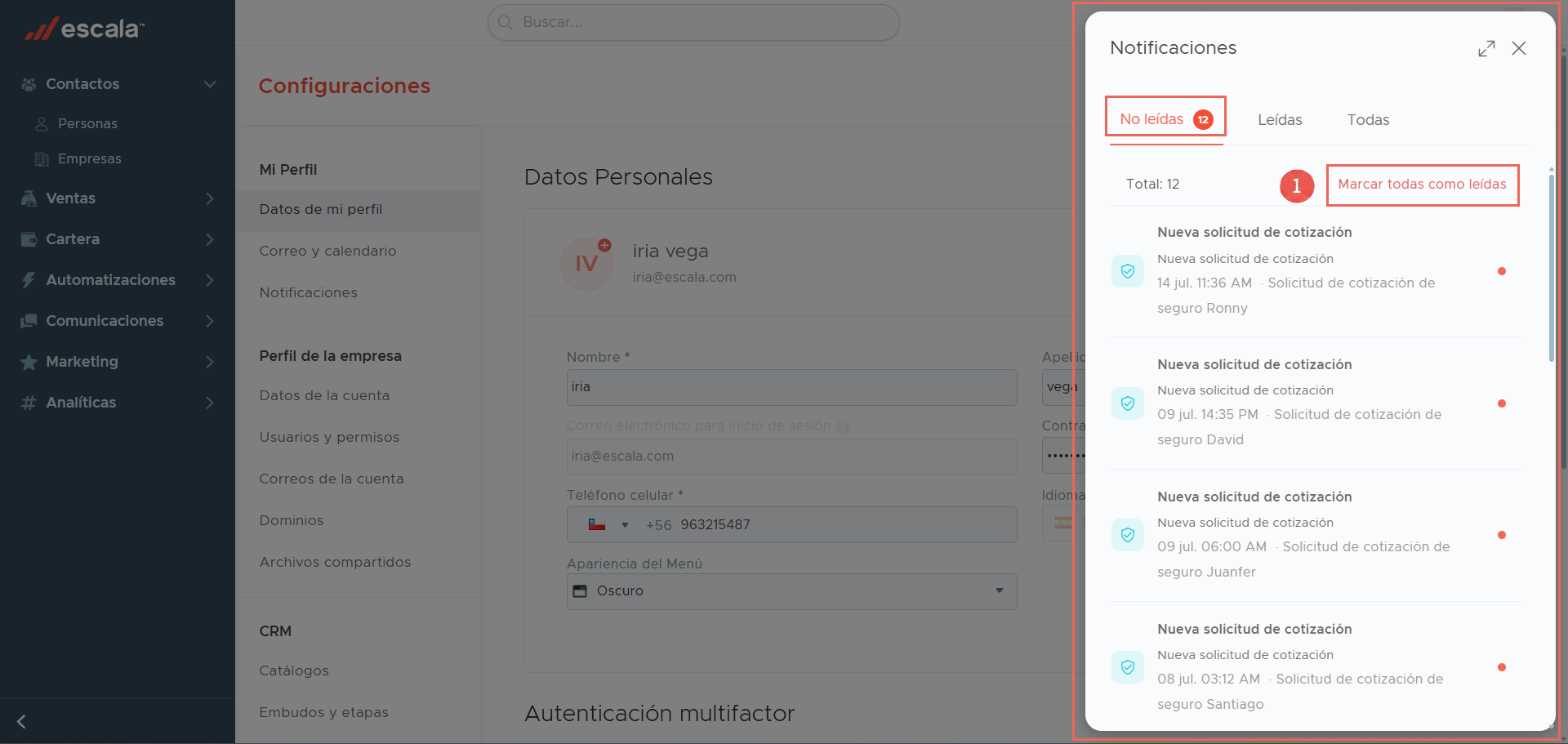The image size is (1568, 744).
Task: Open the phone country code dropdown
Action: [x=608, y=524]
